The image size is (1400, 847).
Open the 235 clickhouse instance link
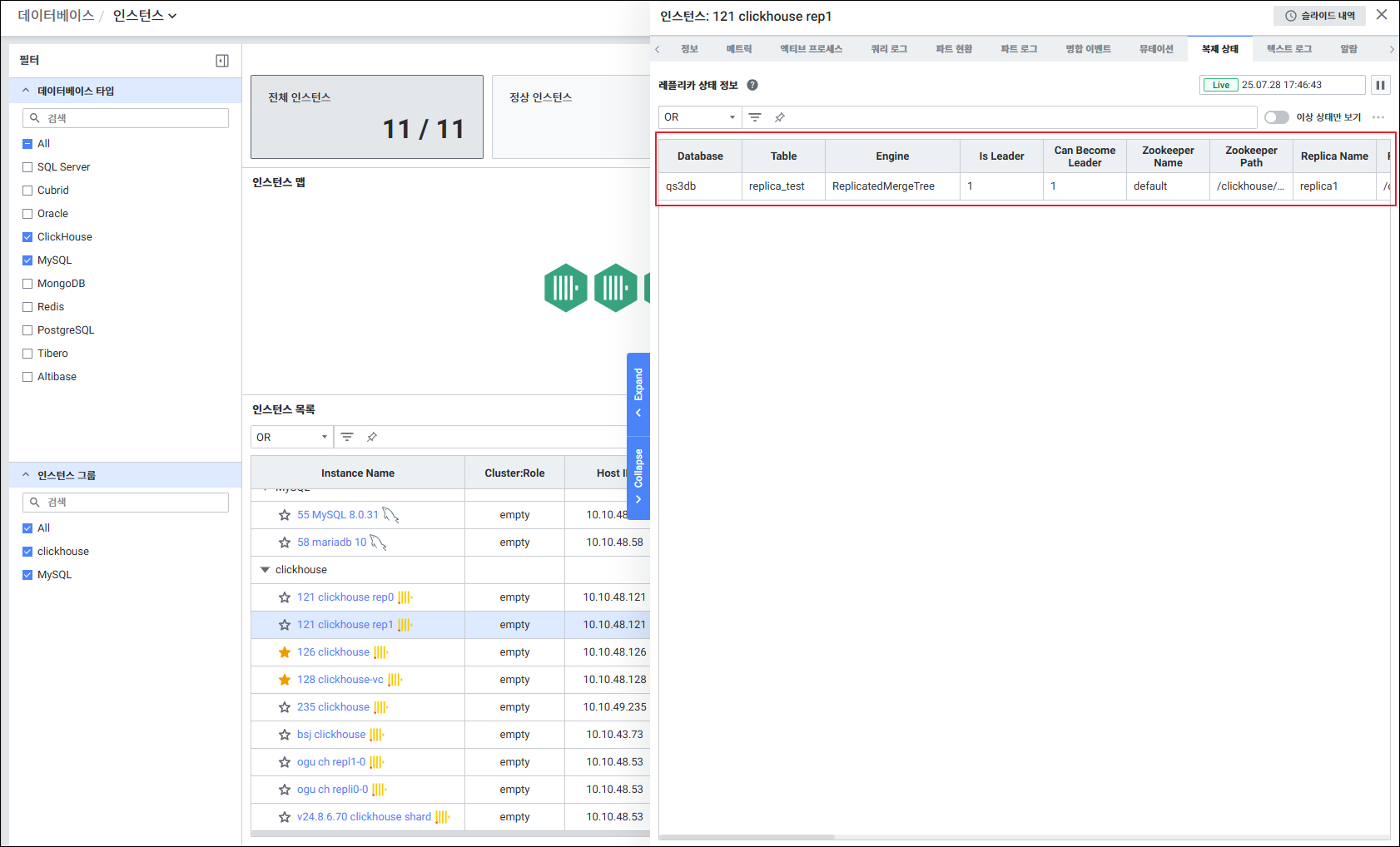(333, 707)
